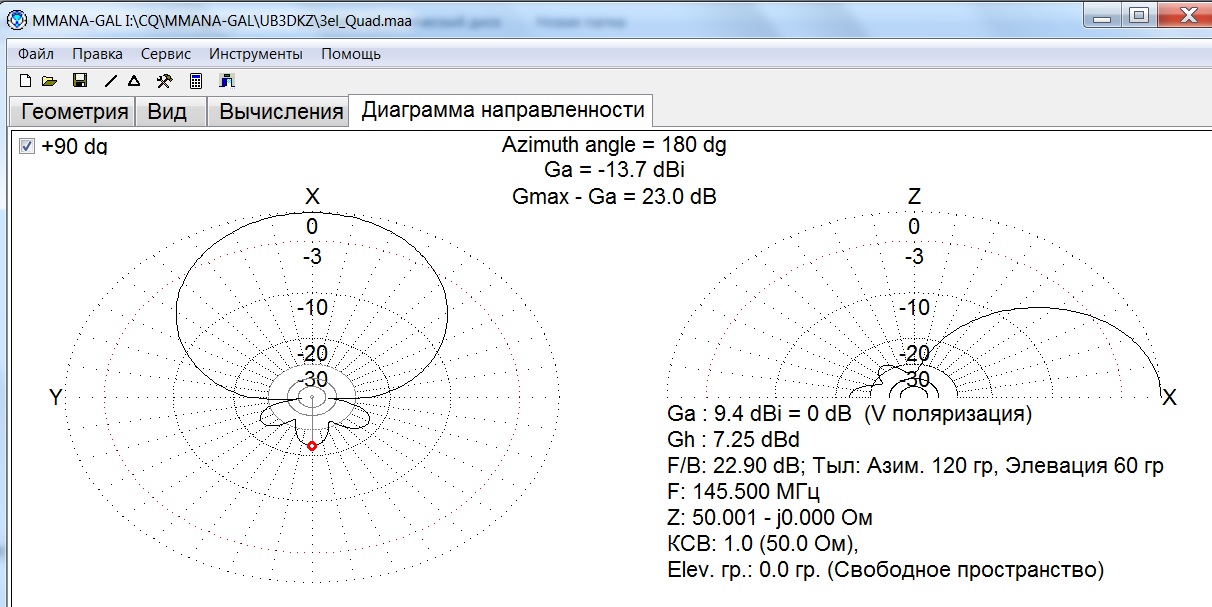Viewport: 1212px width, 607px height.
Task: Select the Диаграмма направленности tab
Action: 502,110
